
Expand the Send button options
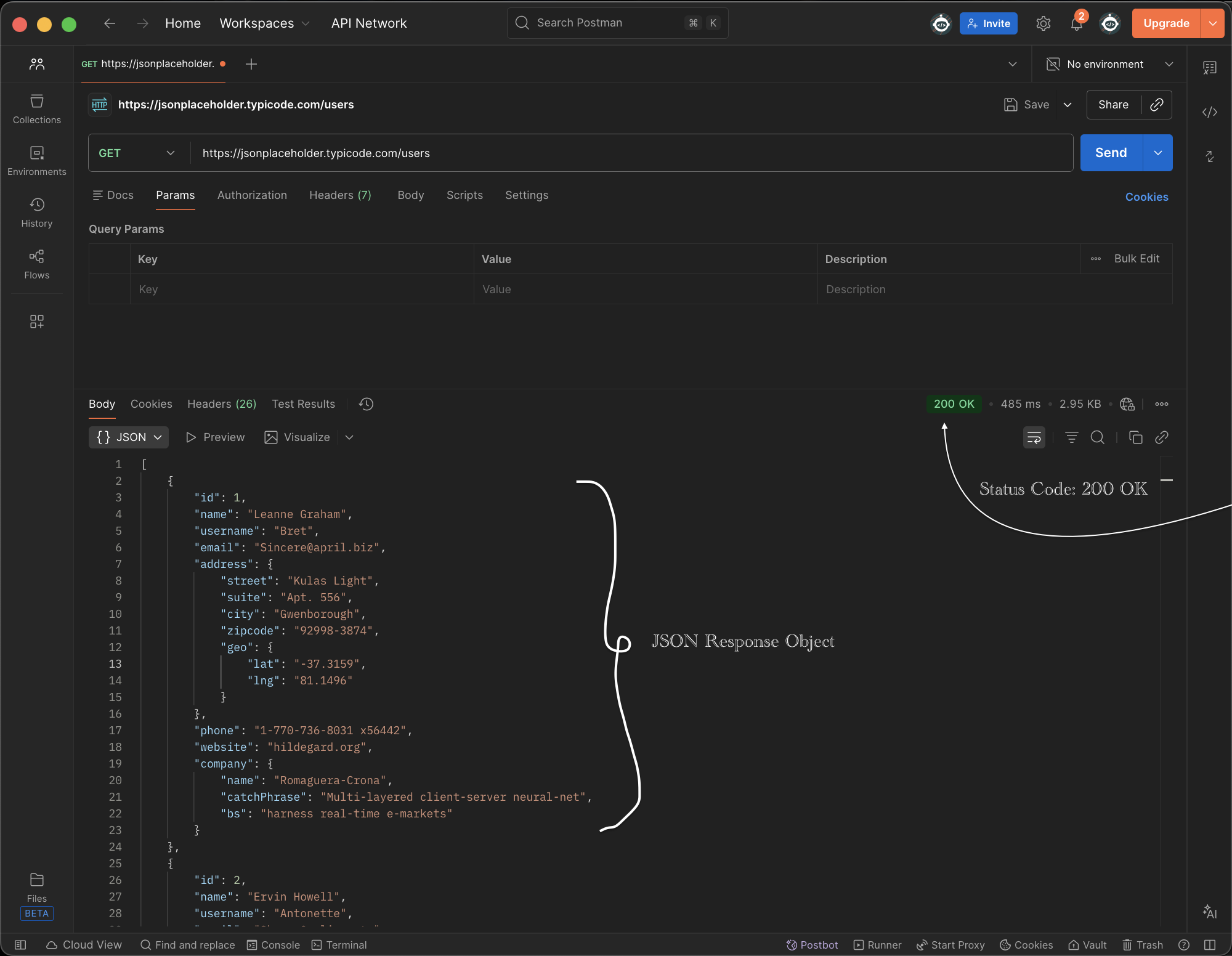pyautogui.click(x=1157, y=153)
